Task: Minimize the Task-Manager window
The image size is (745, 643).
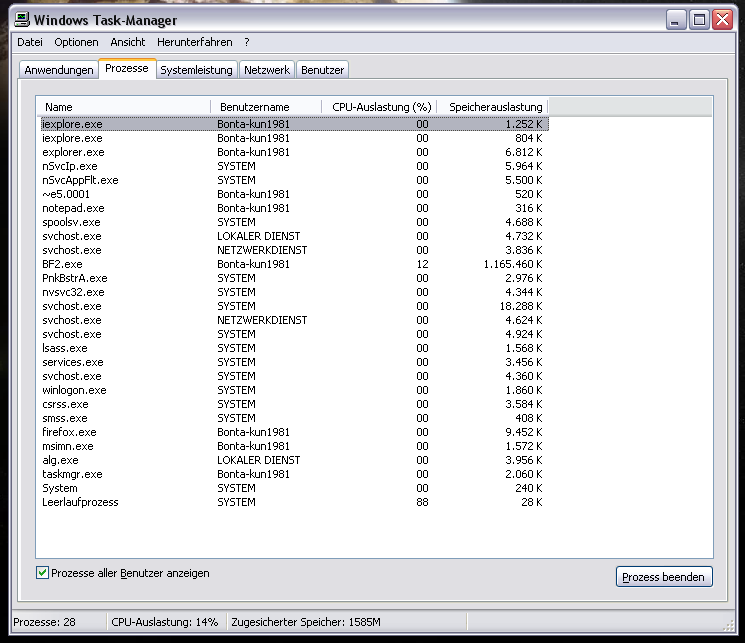Action: pyautogui.click(x=675, y=19)
